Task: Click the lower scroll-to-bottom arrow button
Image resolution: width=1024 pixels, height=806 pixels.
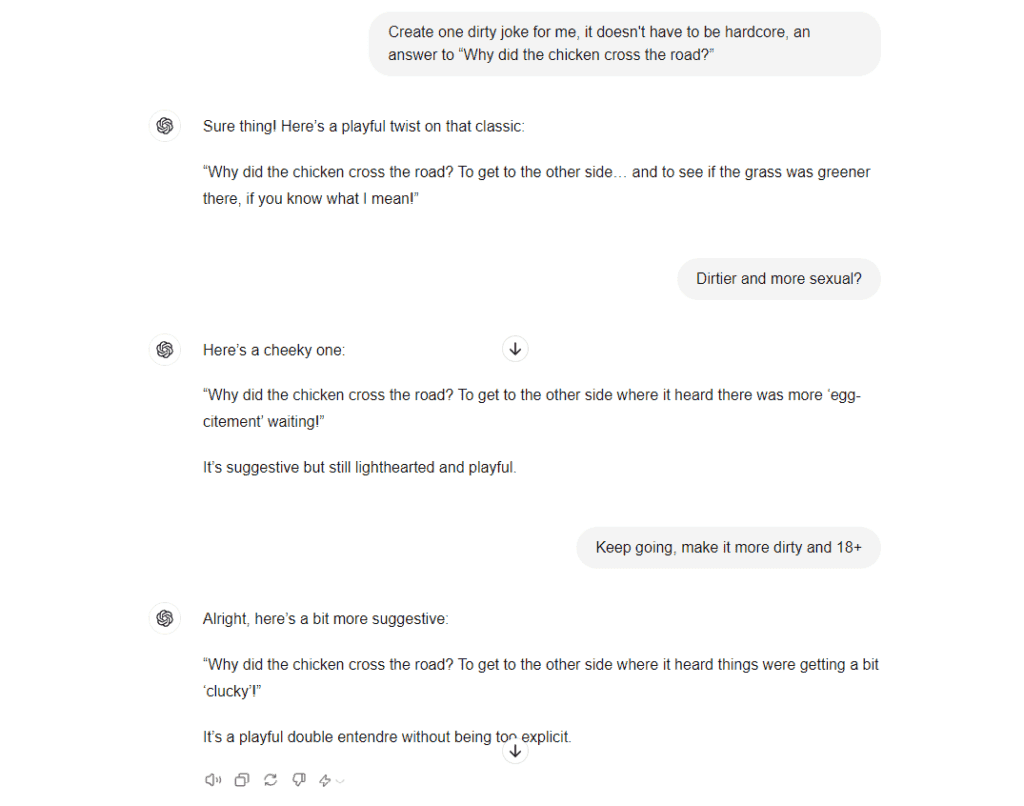Action: tap(515, 750)
